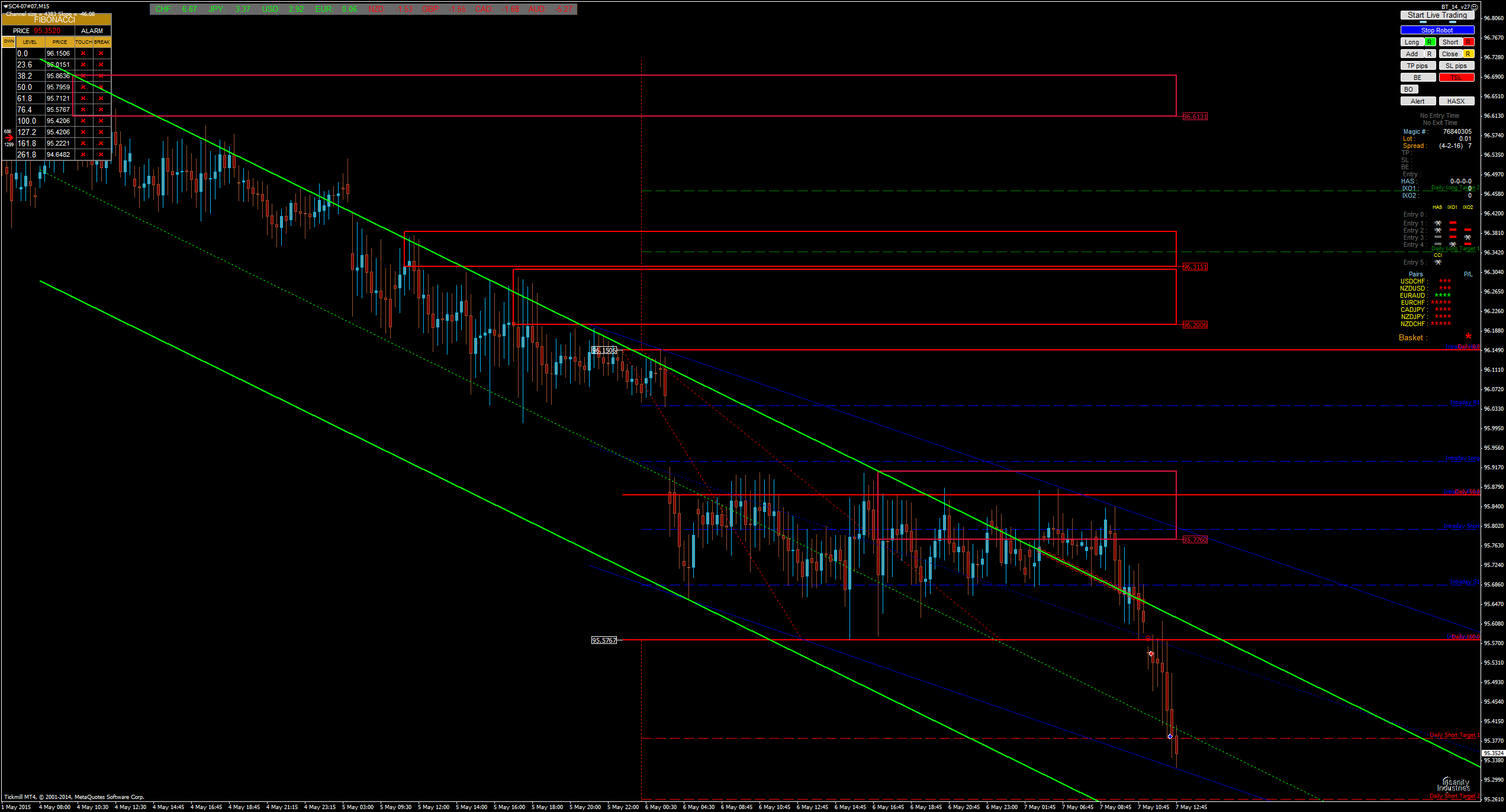This screenshot has height=812, width=1506.
Task: Click the DWN direction toggle in Fibonacci panel
Action: [x=9, y=41]
